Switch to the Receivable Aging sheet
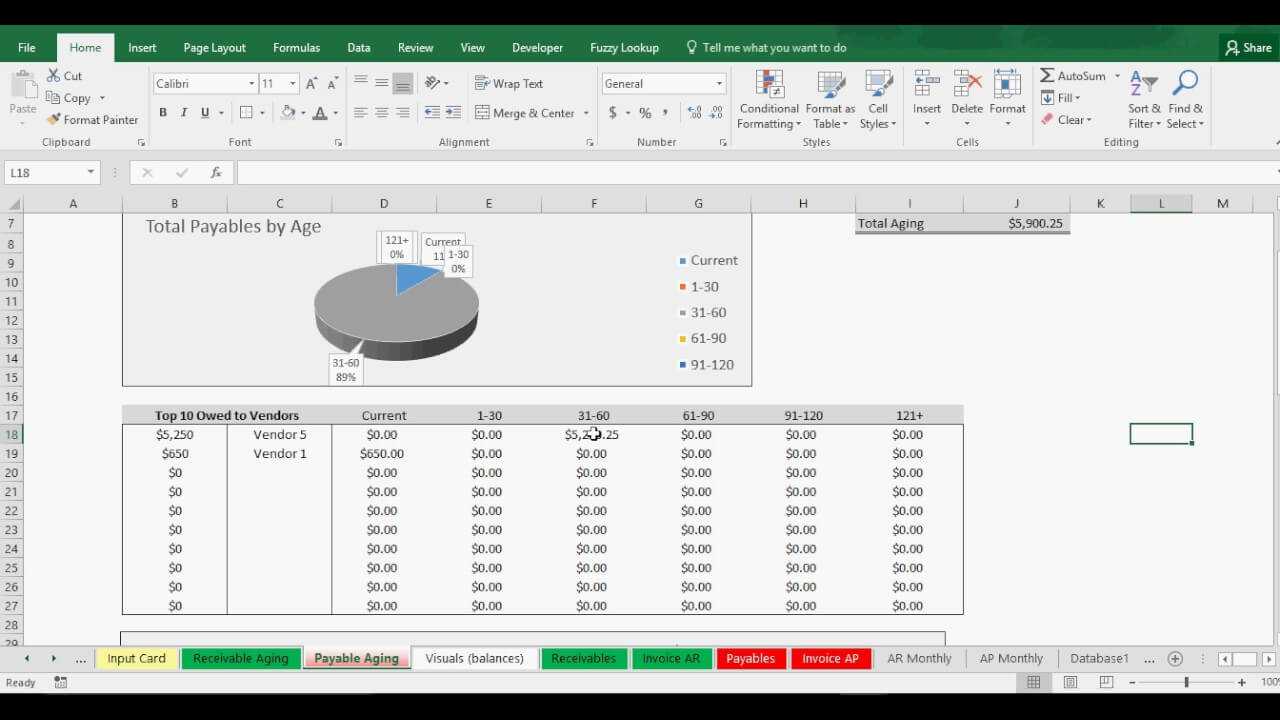This screenshot has height=720, width=1280. pos(240,658)
